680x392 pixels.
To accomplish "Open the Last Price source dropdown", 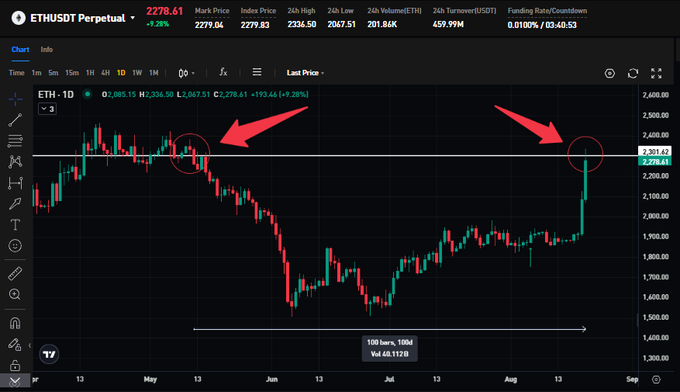I will tap(305, 73).
